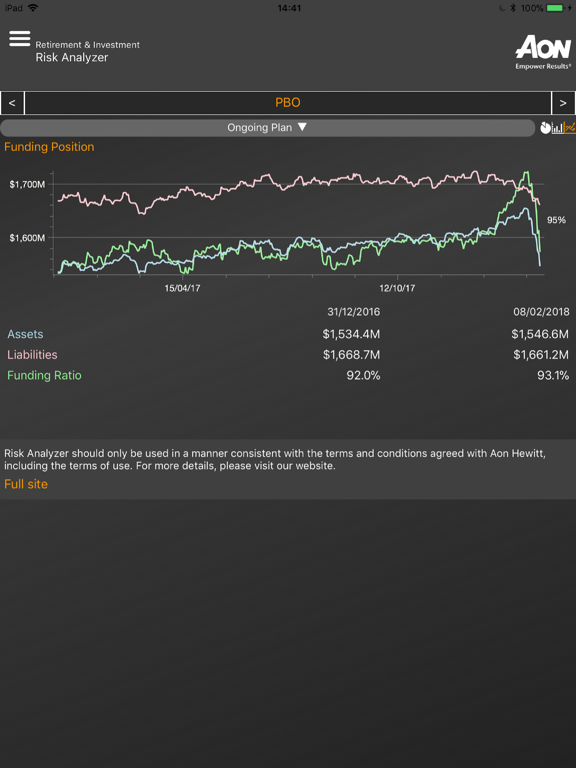Viewport: 576px width, 768px height.
Task: Open the hamburger navigation menu
Action: [x=20, y=39]
